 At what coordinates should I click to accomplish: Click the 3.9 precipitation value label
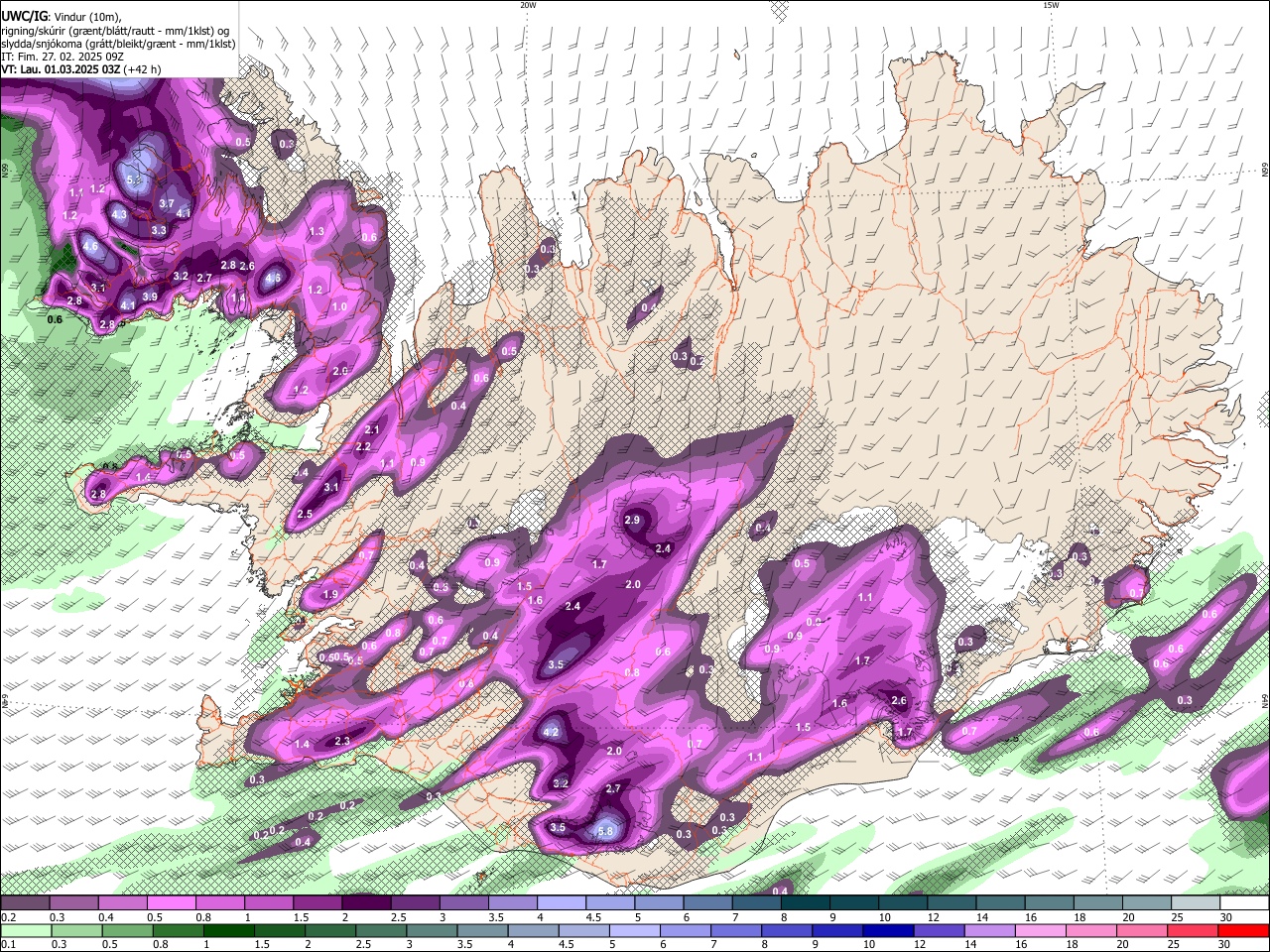[149, 297]
